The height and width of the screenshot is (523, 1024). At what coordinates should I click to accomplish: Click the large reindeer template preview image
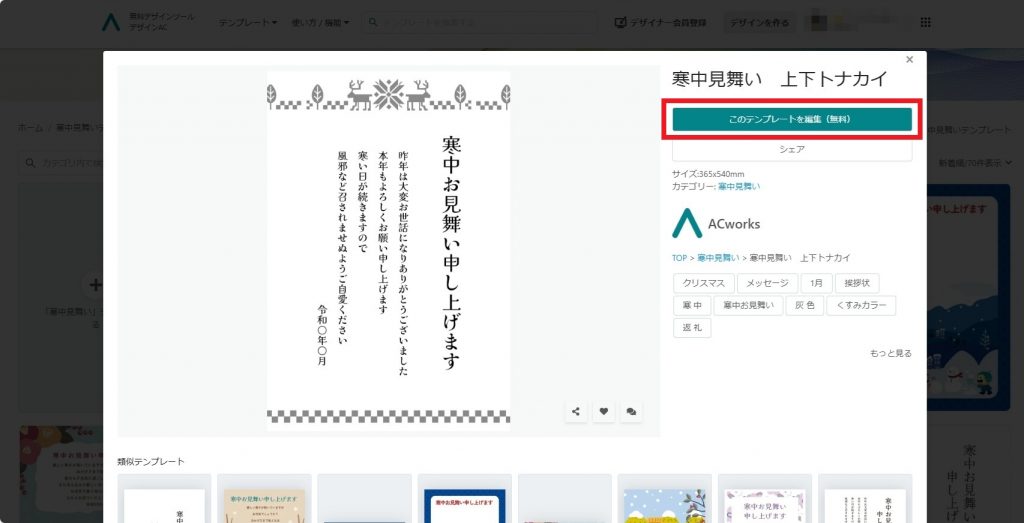(x=389, y=251)
